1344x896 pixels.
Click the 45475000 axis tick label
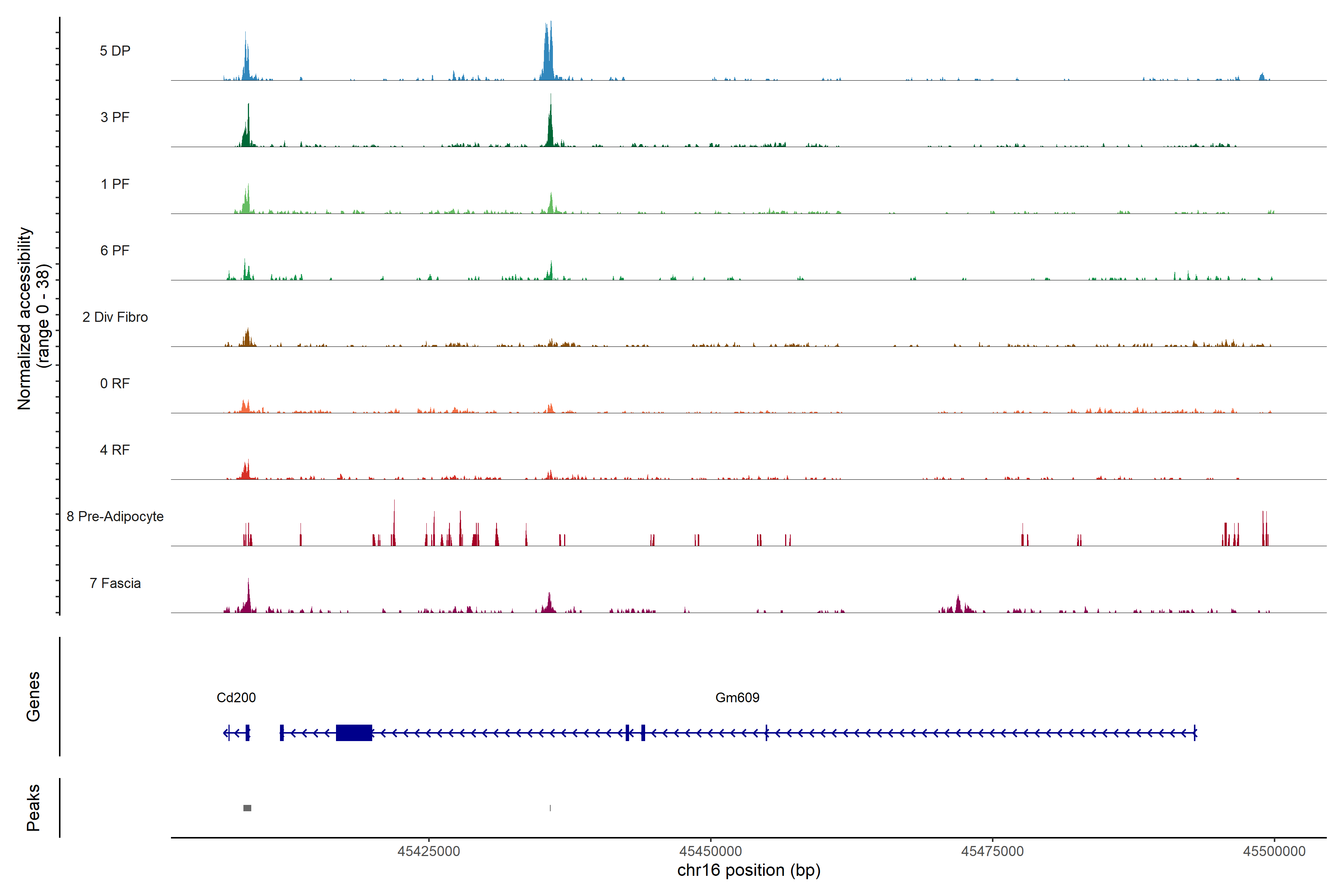click(993, 851)
